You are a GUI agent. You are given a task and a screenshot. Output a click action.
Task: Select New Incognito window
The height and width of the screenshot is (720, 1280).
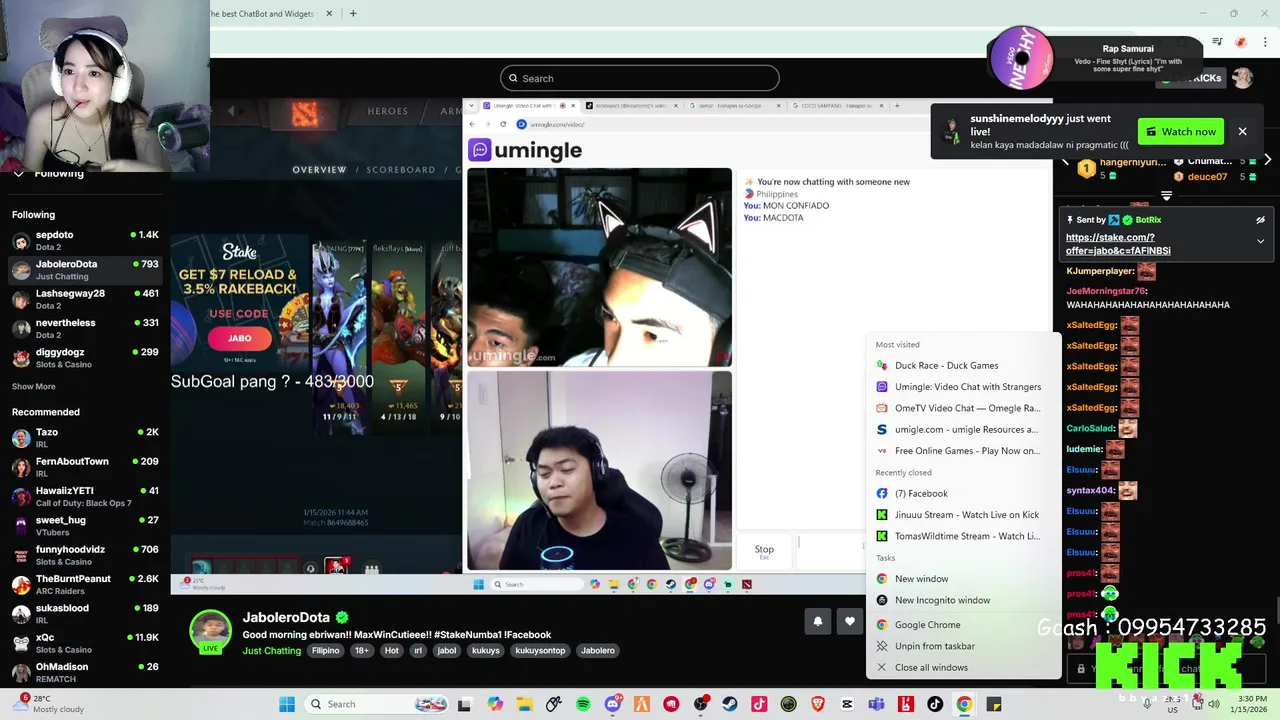pos(962,600)
